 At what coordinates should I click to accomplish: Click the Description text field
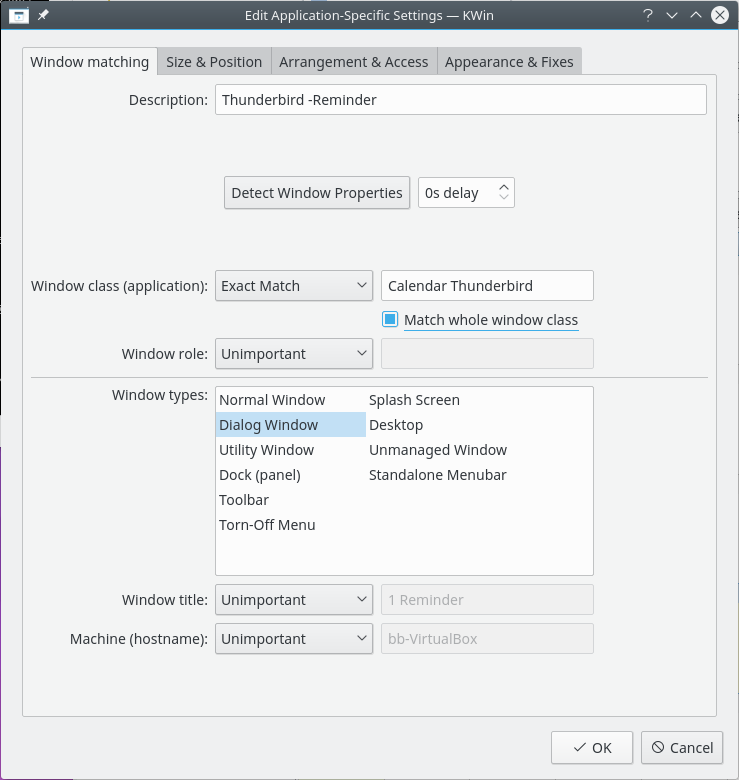[x=460, y=100]
